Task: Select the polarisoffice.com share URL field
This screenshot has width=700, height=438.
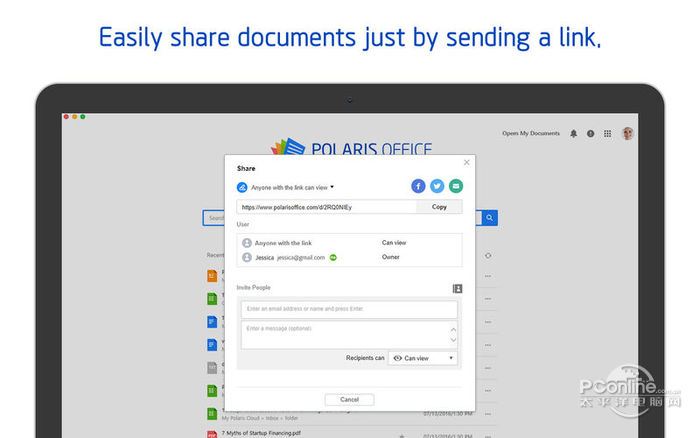Action: click(327, 207)
